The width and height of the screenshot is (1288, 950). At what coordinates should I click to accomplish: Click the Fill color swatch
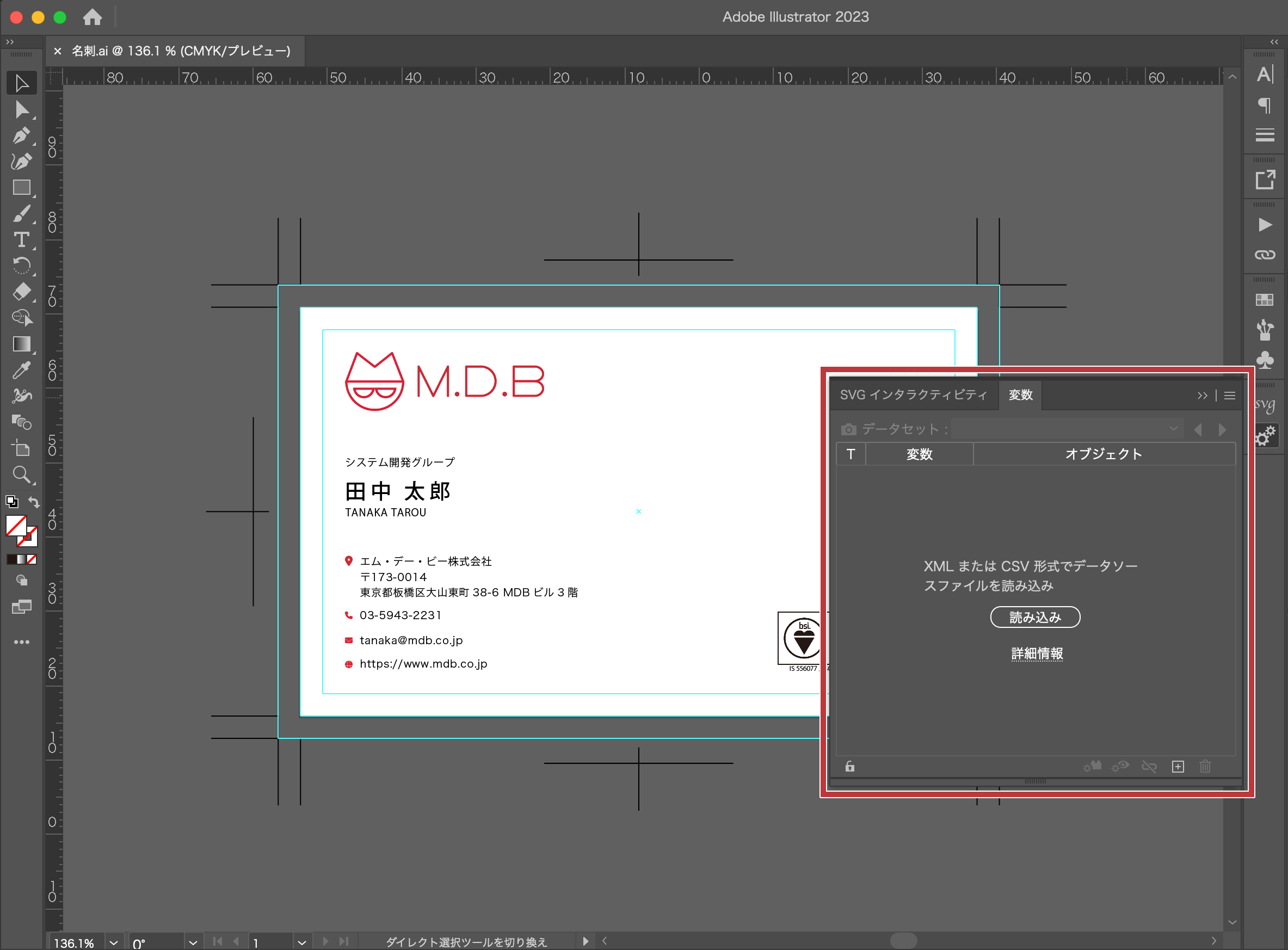tap(16, 526)
